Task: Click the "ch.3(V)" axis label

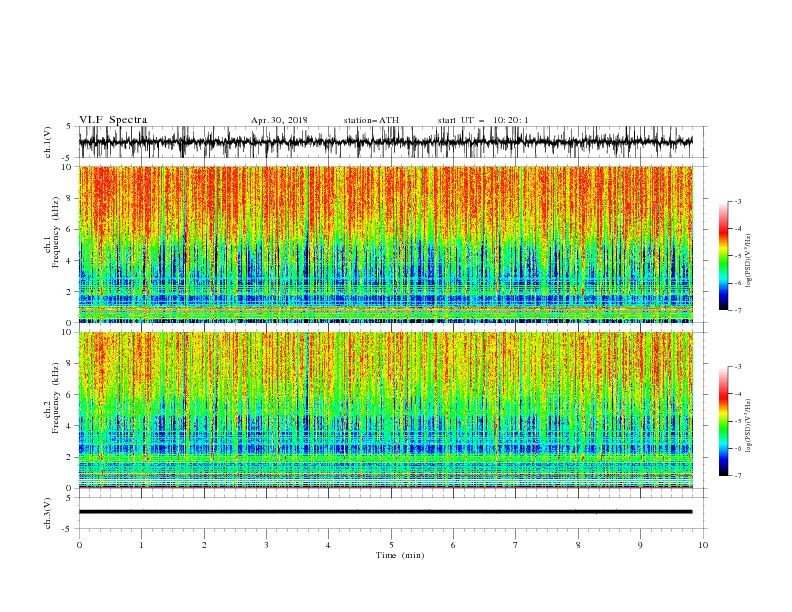Action: coord(48,513)
